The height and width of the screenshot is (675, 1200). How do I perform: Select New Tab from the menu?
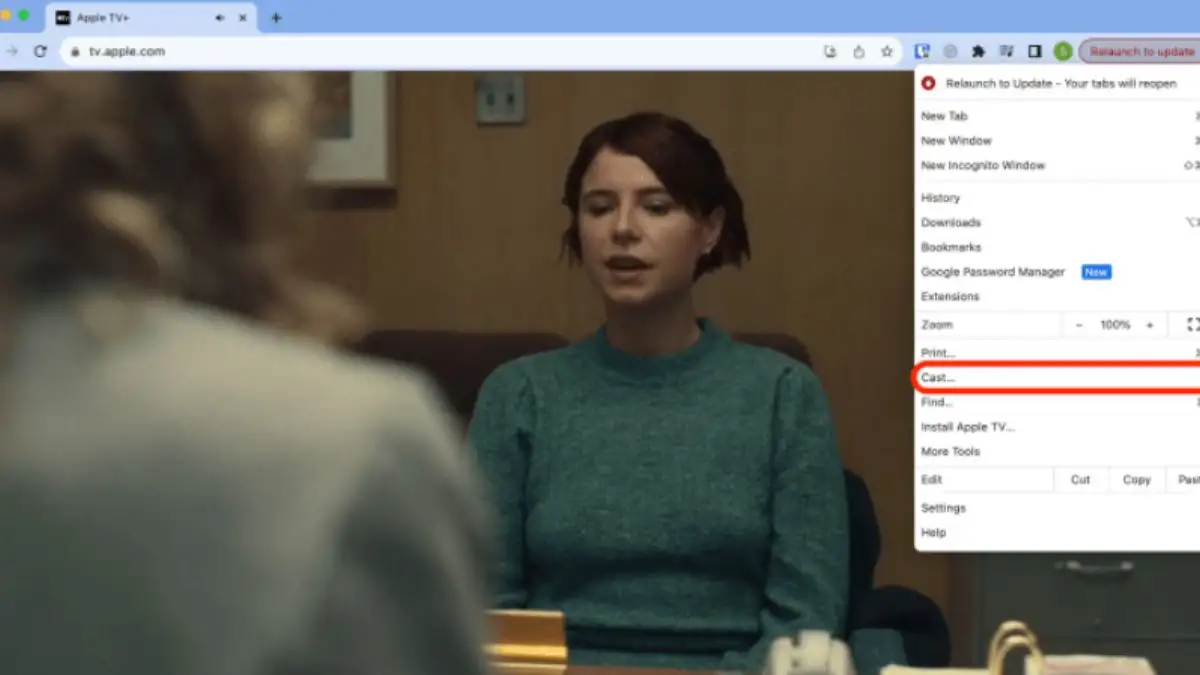pos(1057,116)
